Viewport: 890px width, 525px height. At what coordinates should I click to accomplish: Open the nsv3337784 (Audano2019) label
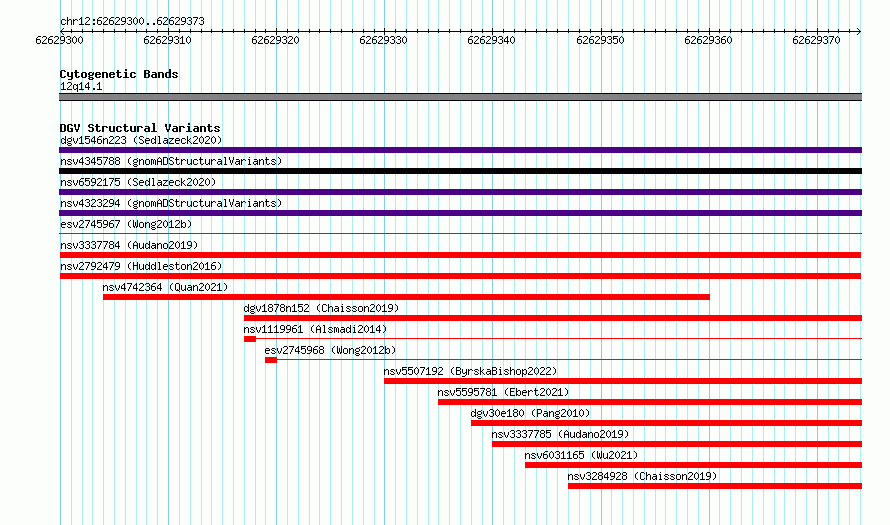(129, 245)
